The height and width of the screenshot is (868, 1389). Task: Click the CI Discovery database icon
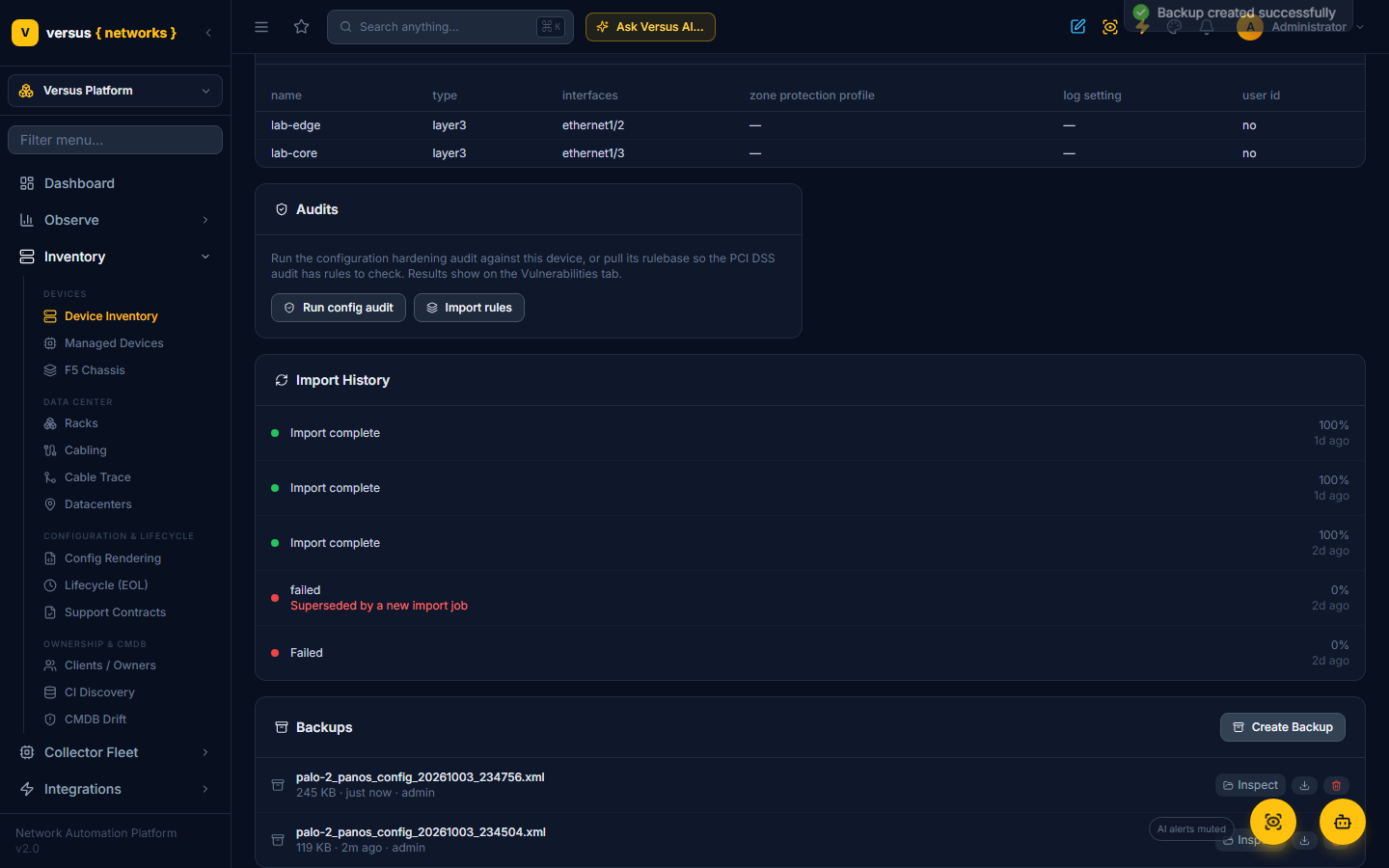[x=50, y=692]
